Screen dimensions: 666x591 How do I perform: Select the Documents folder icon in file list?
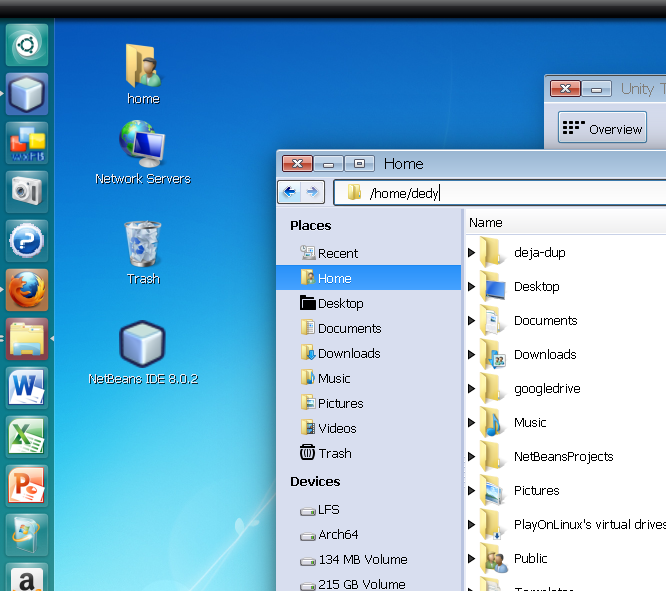tap(493, 320)
